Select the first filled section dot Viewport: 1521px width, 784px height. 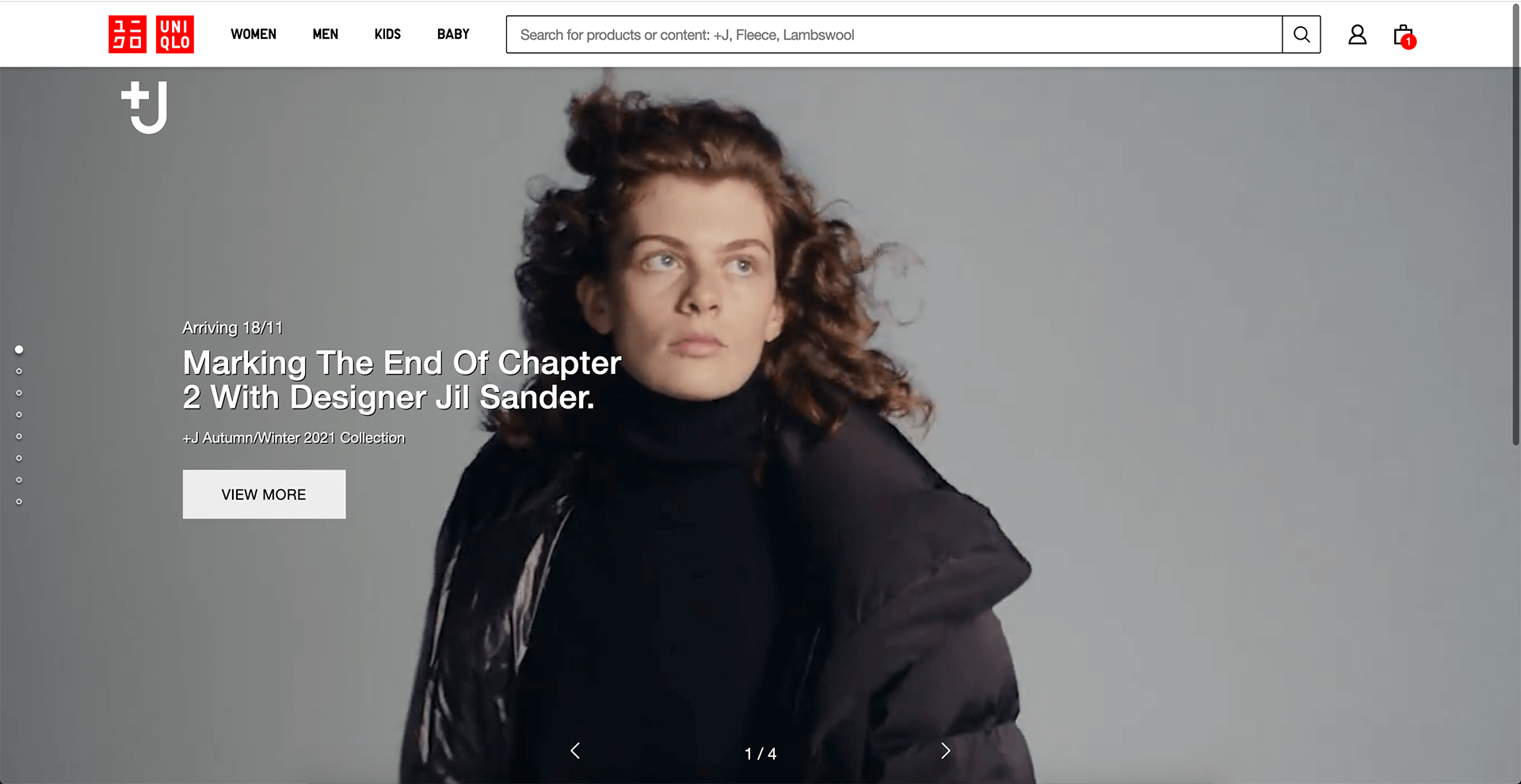19,349
